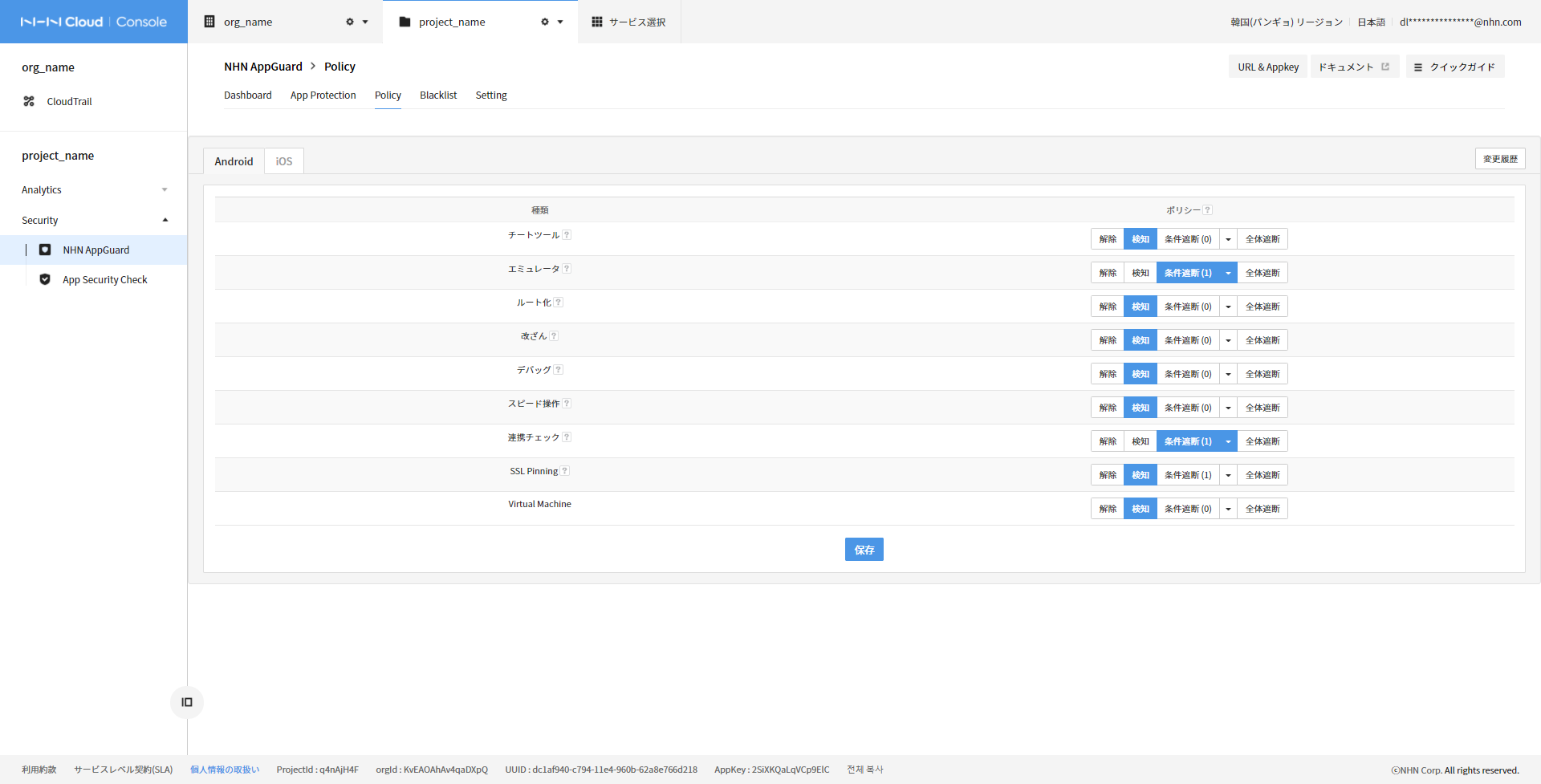Click the account email dl***@nhn.com
The height and width of the screenshot is (784, 1541).
(1461, 22)
